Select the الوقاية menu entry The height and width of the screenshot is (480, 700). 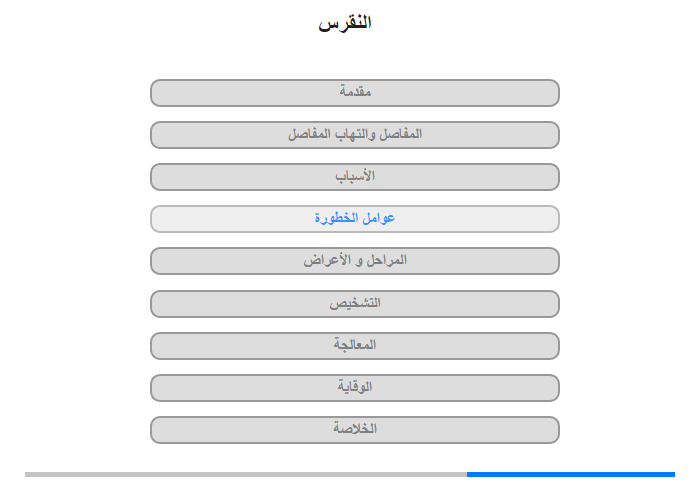pyautogui.click(x=354, y=388)
